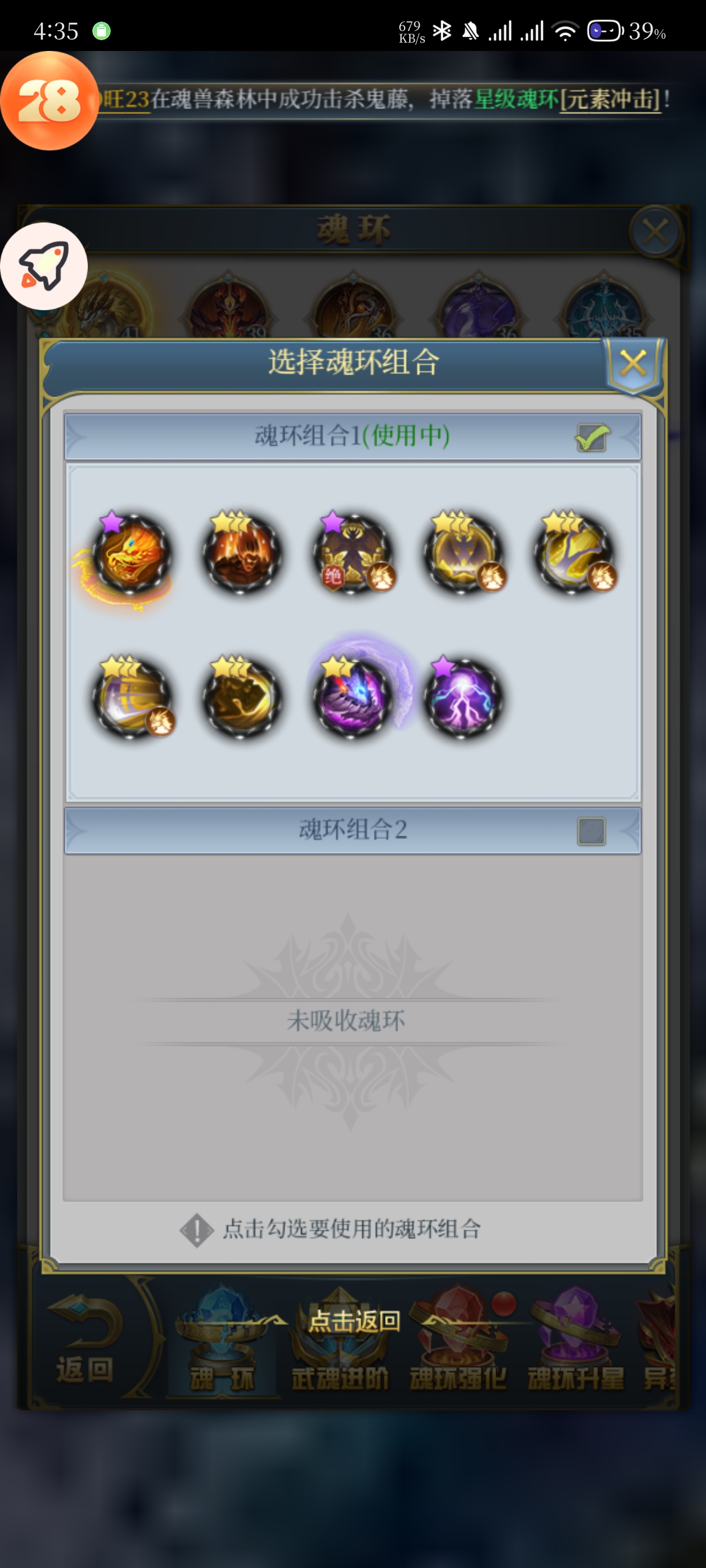Image resolution: width=706 pixels, height=1568 pixels.
Task: Tap the golden shield soul ring icon
Action: click(x=574, y=554)
